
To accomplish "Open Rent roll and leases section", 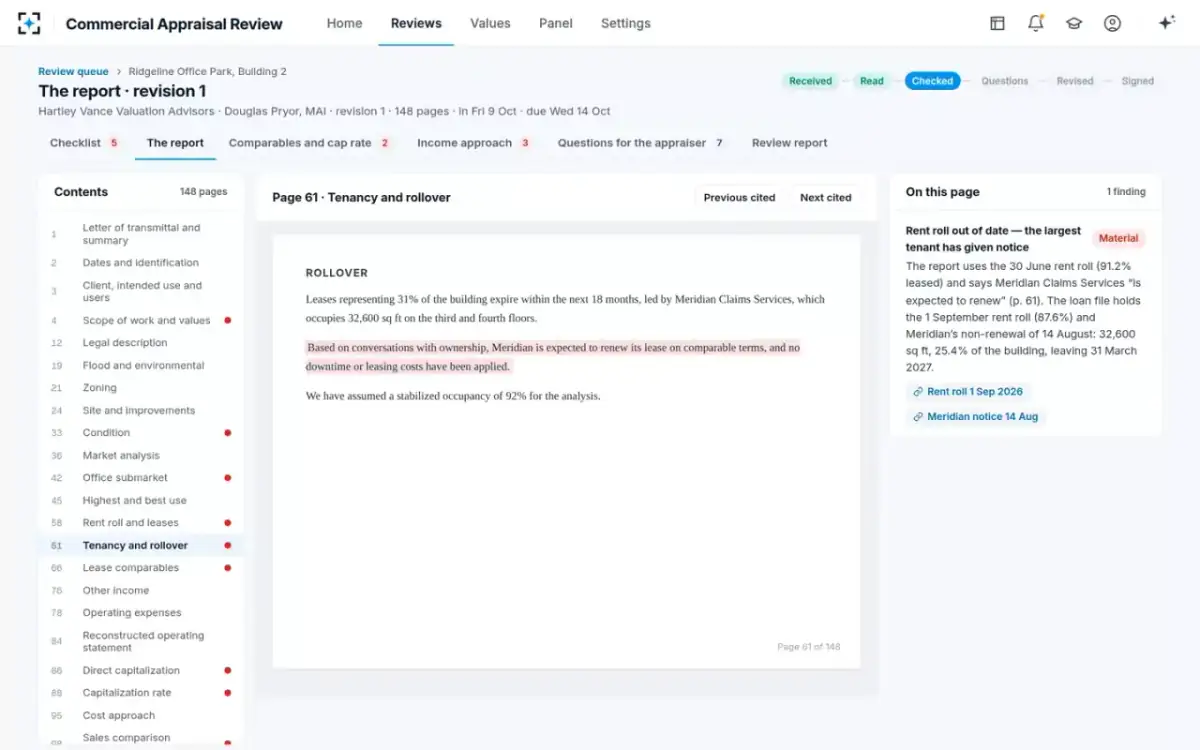I will click(141, 523).
